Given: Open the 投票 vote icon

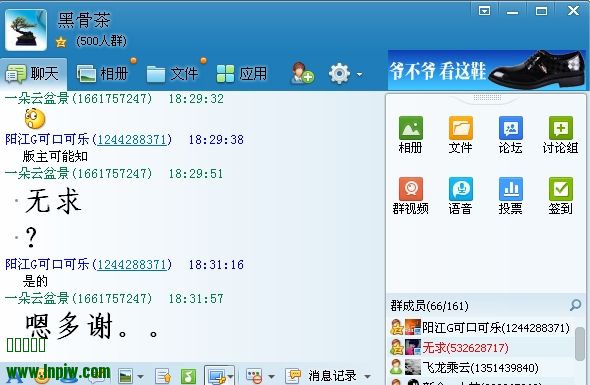Looking at the screenshot, I should click(x=511, y=189).
